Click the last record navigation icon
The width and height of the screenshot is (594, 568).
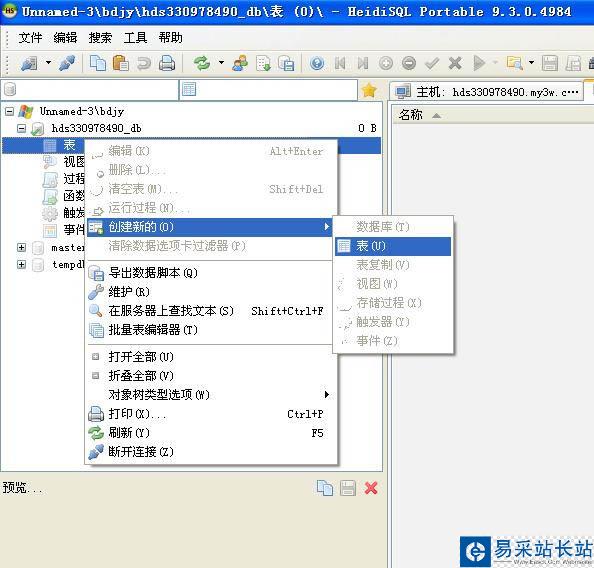click(363, 63)
